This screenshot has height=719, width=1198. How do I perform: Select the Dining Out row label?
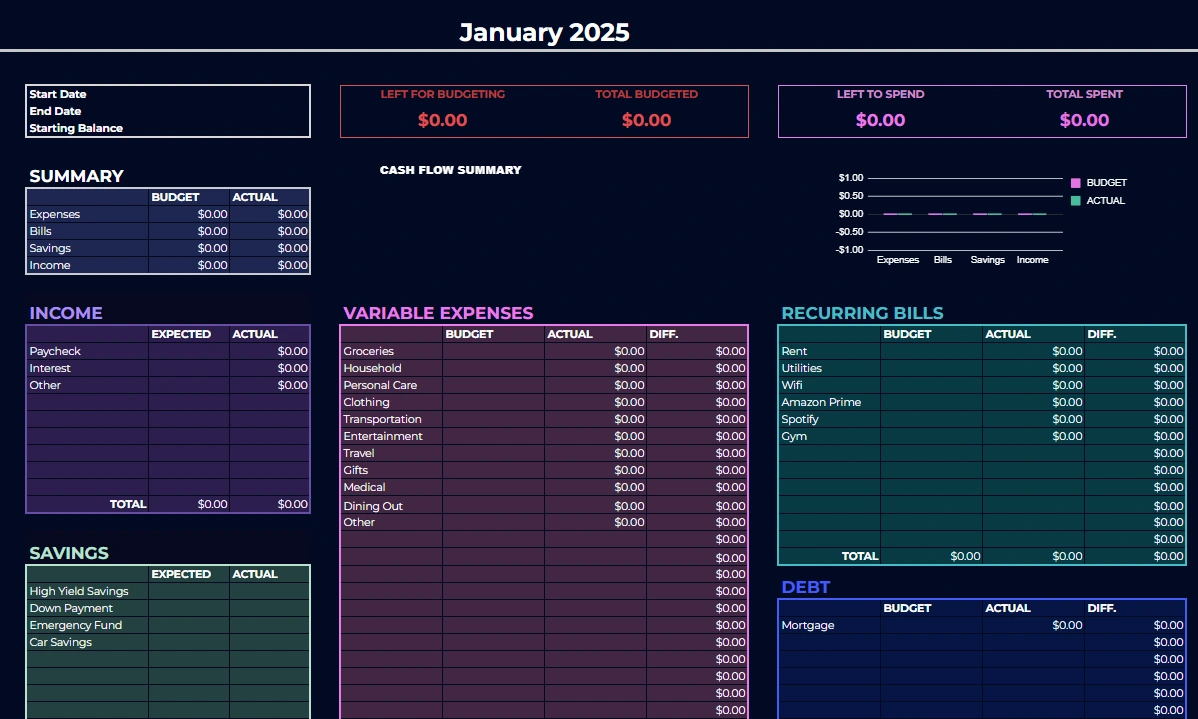(373, 506)
